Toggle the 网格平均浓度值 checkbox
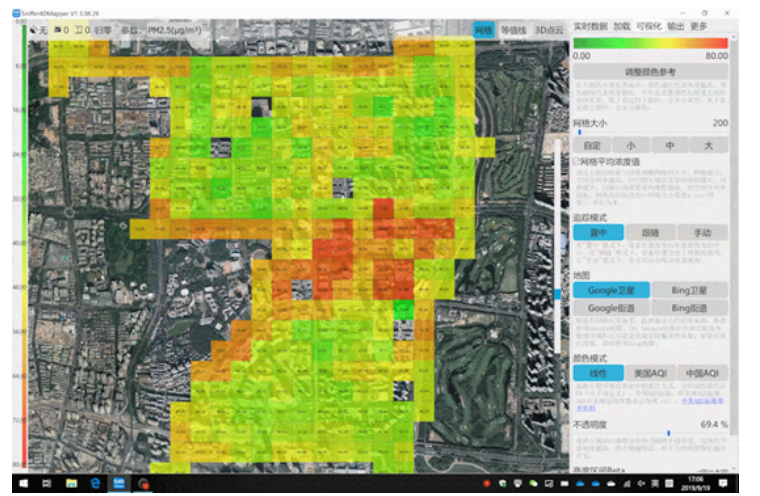The image size is (760, 496). 576,161
